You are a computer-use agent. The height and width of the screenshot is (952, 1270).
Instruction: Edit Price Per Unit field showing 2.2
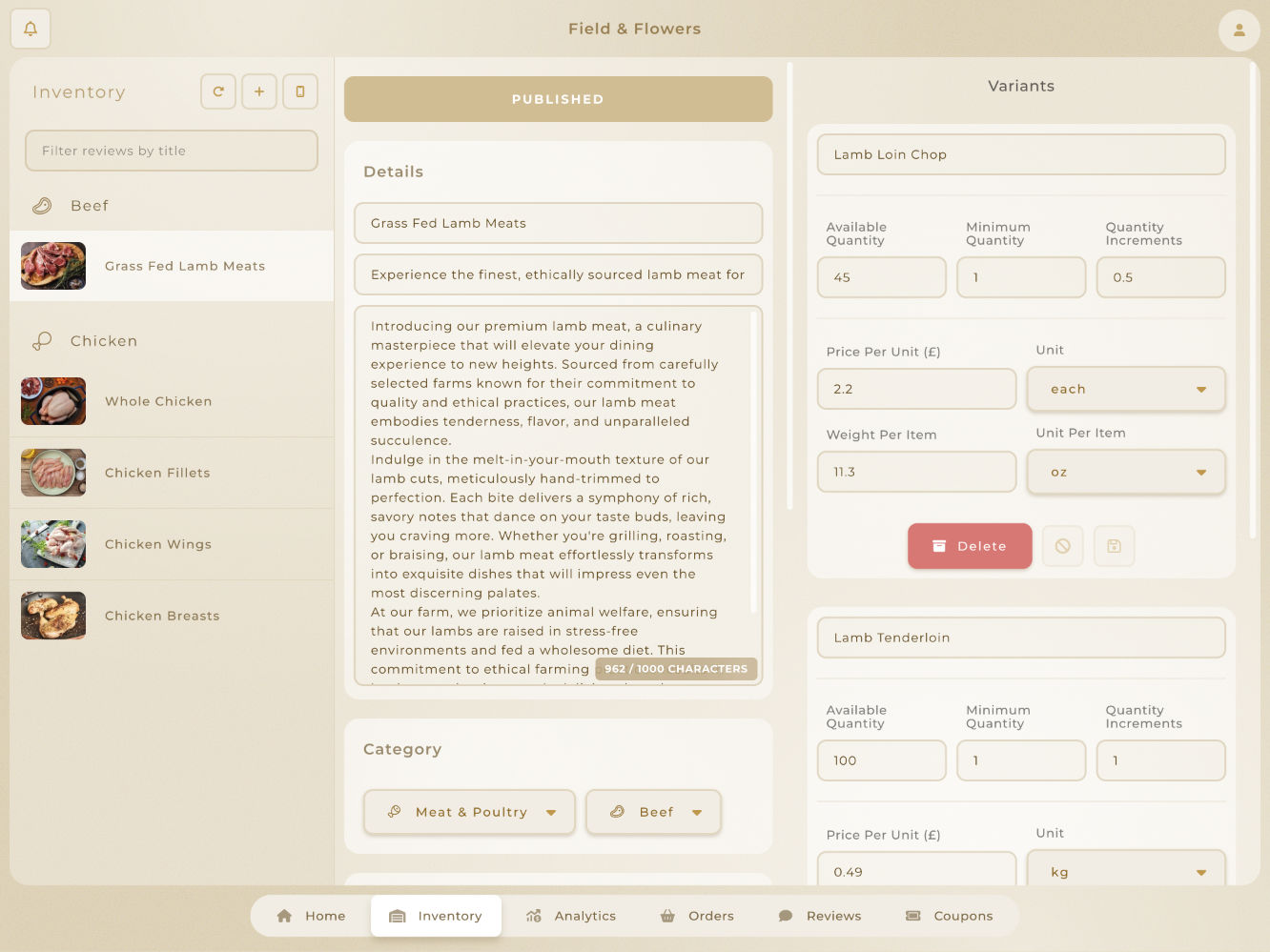click(917, 389)
